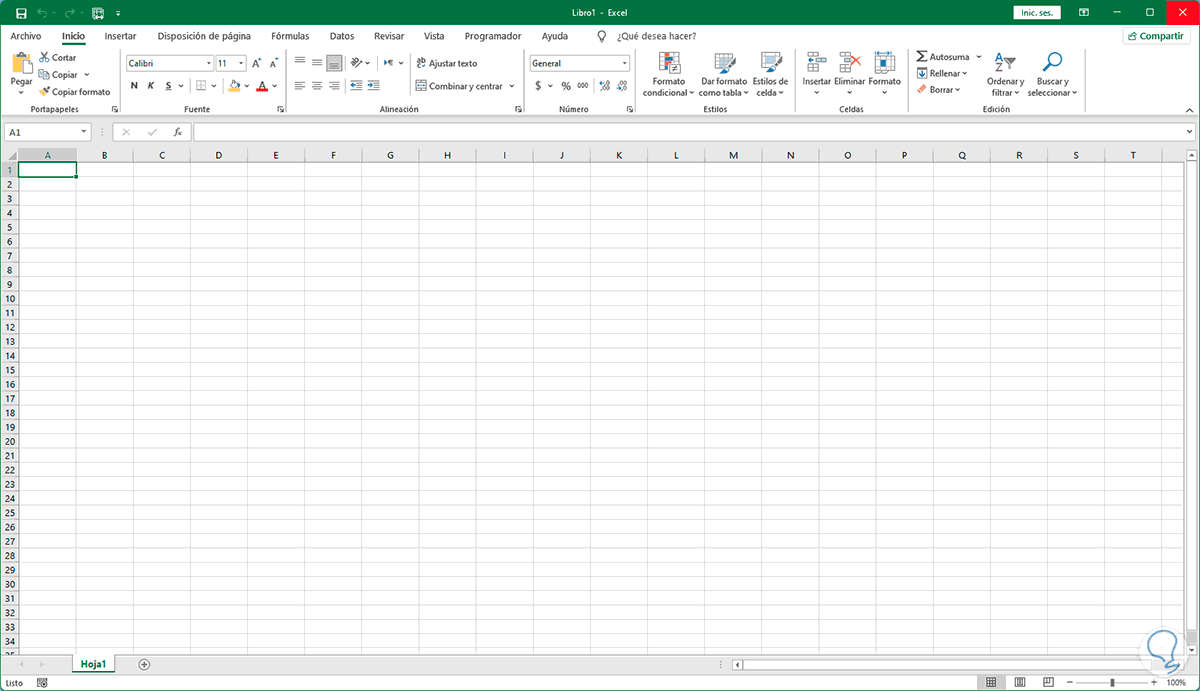The image size is (1200, 691).
Task: Switch to Insertar tab
Action: [120, 36]
